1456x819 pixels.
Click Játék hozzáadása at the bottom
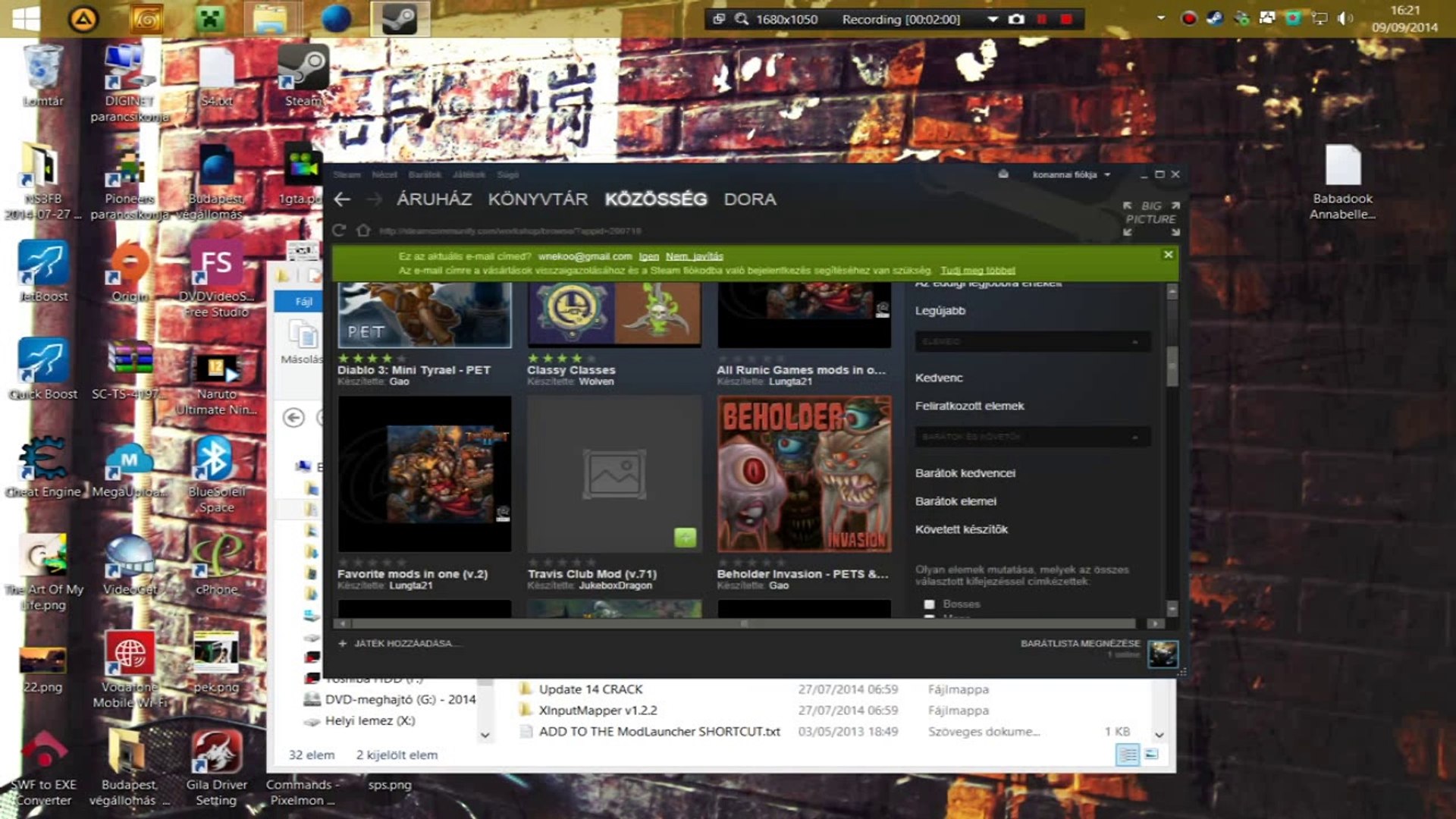coord(407,643)
